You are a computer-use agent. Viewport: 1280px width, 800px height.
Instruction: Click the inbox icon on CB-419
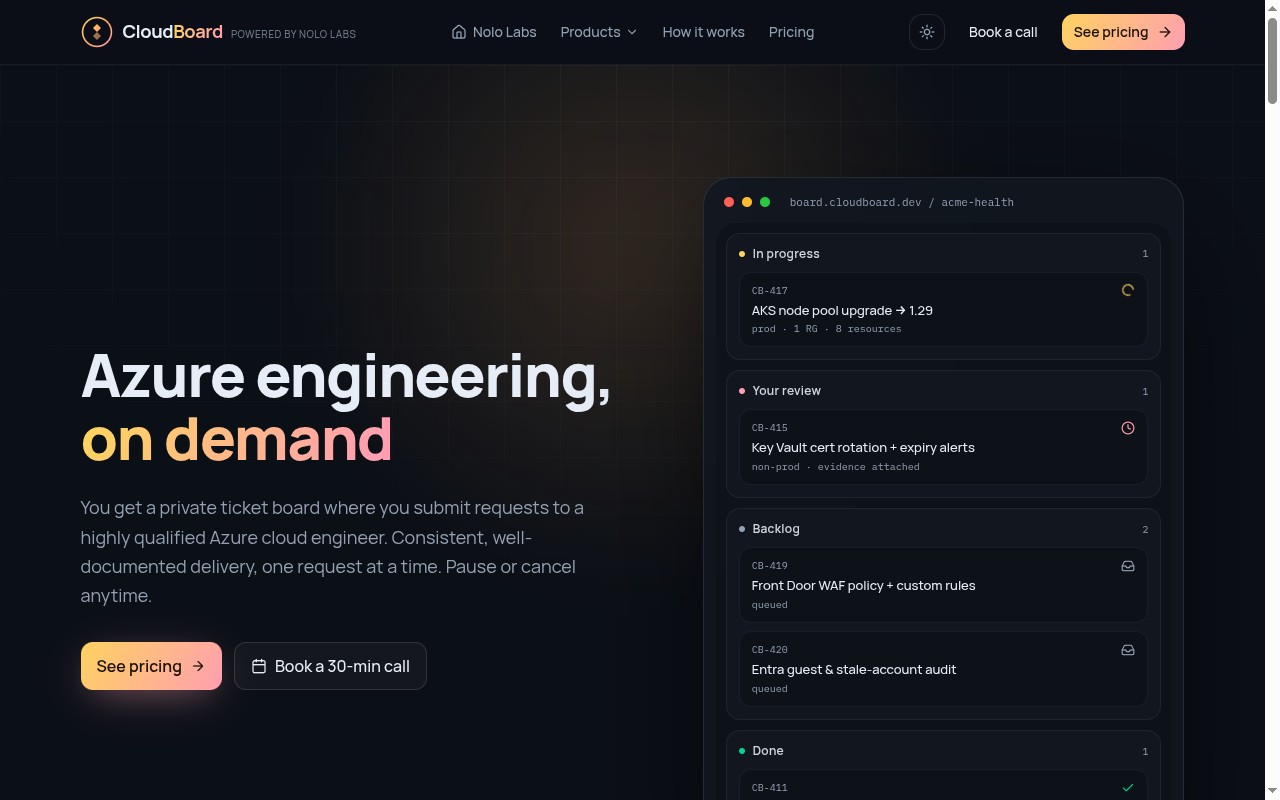point(1128,566)
